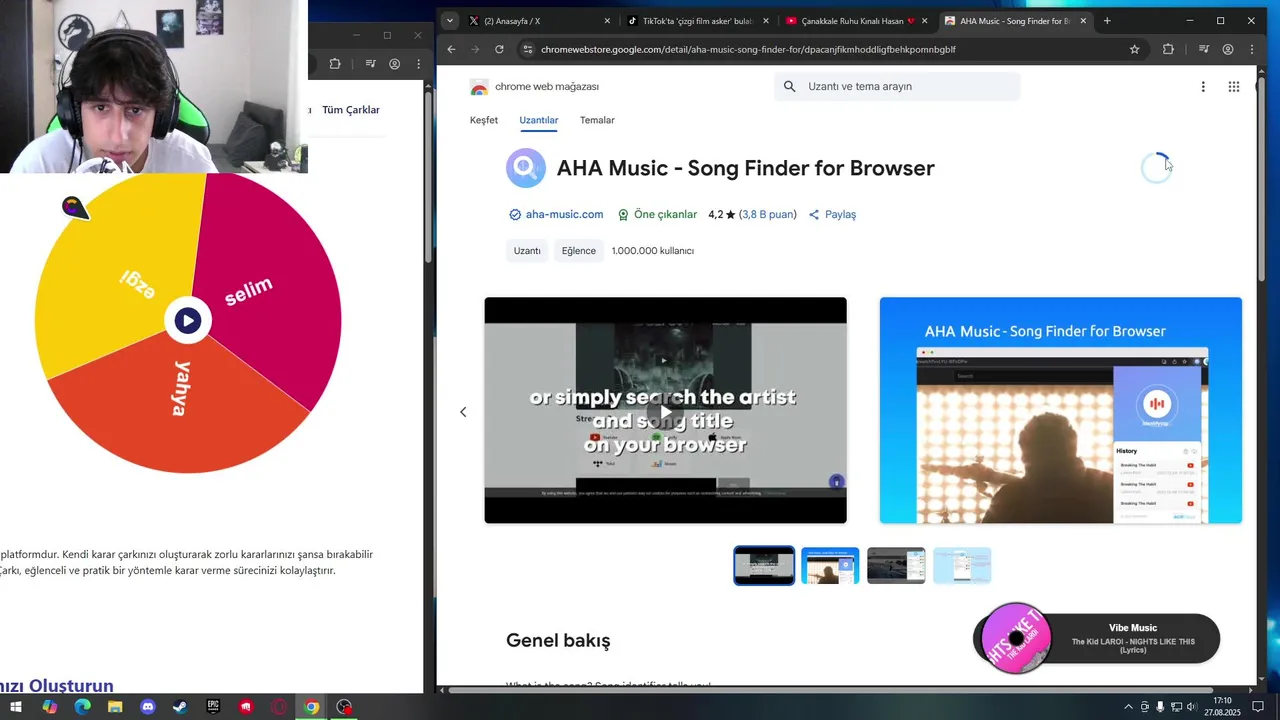The image size is (1280, 720).
Task: Click the Paylaş share button
Action: point(832,215)
